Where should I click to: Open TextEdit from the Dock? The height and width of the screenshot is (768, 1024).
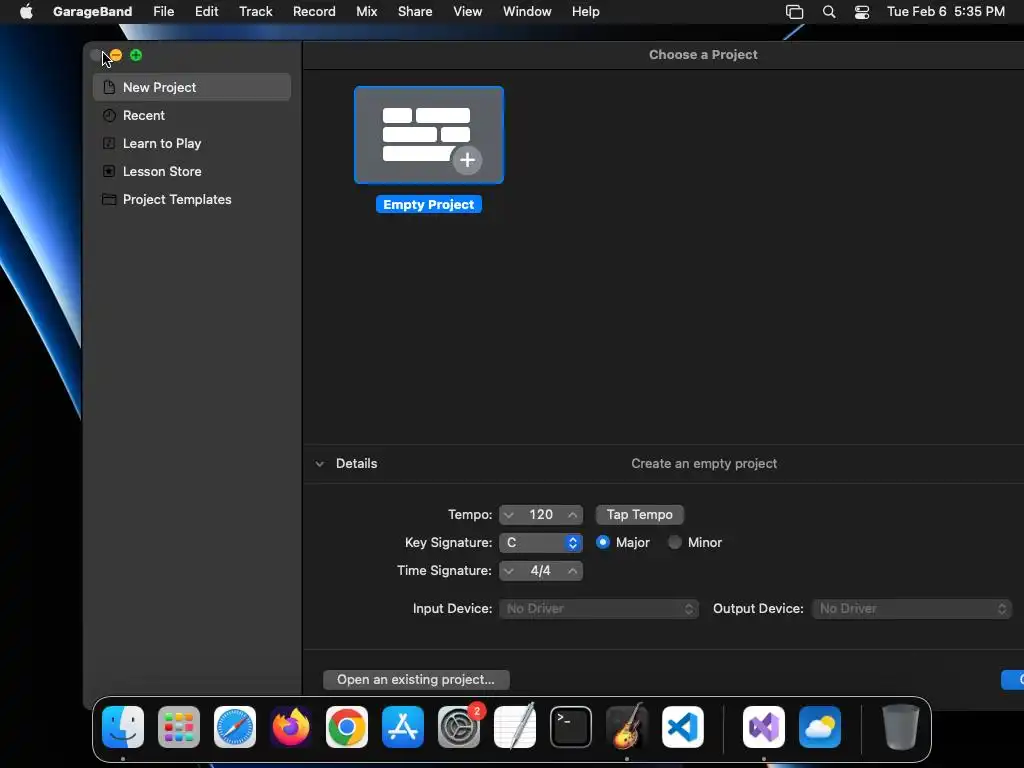click(515, 727)
